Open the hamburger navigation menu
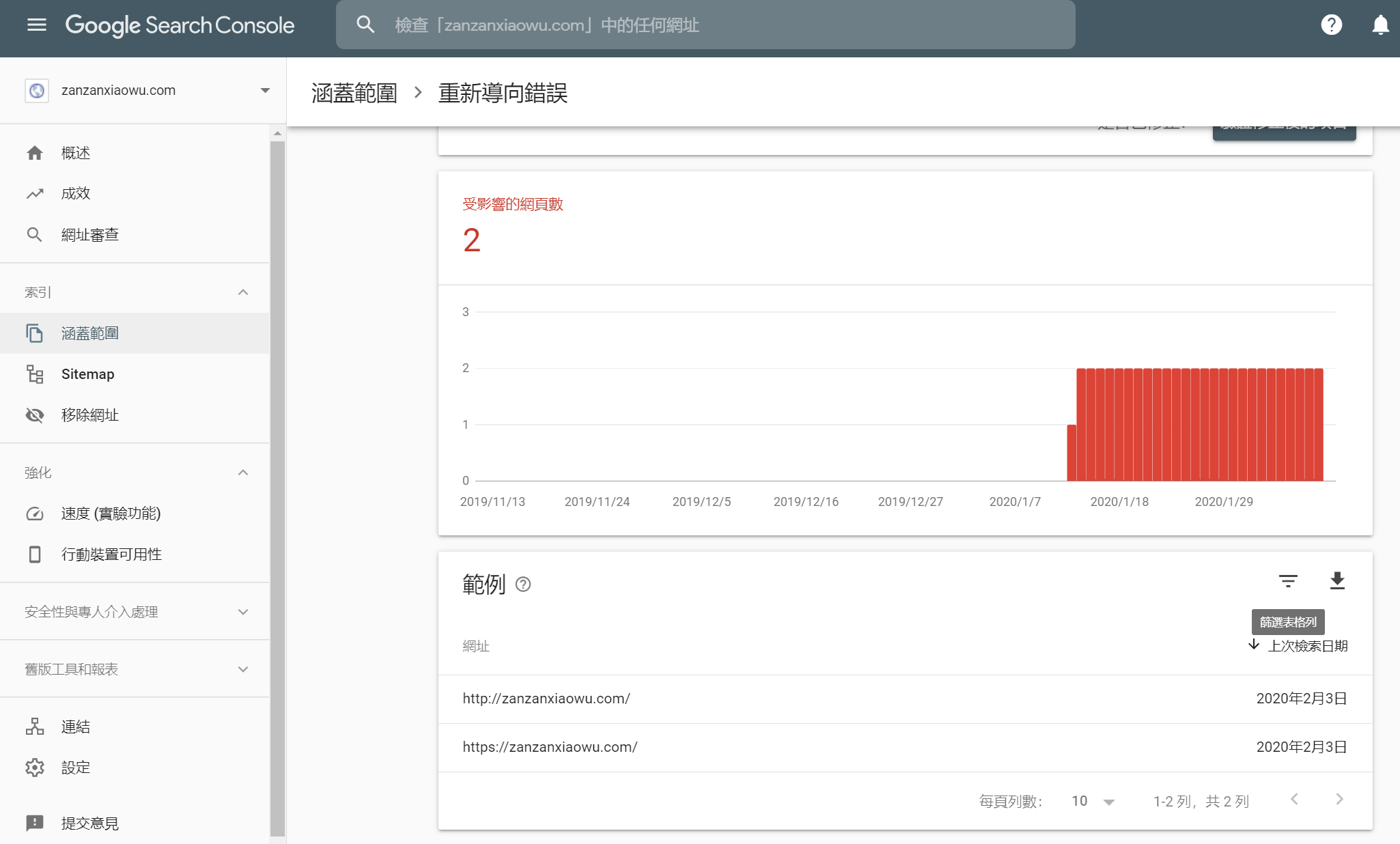The image size is (1400, 844). [x=37, y=25]
